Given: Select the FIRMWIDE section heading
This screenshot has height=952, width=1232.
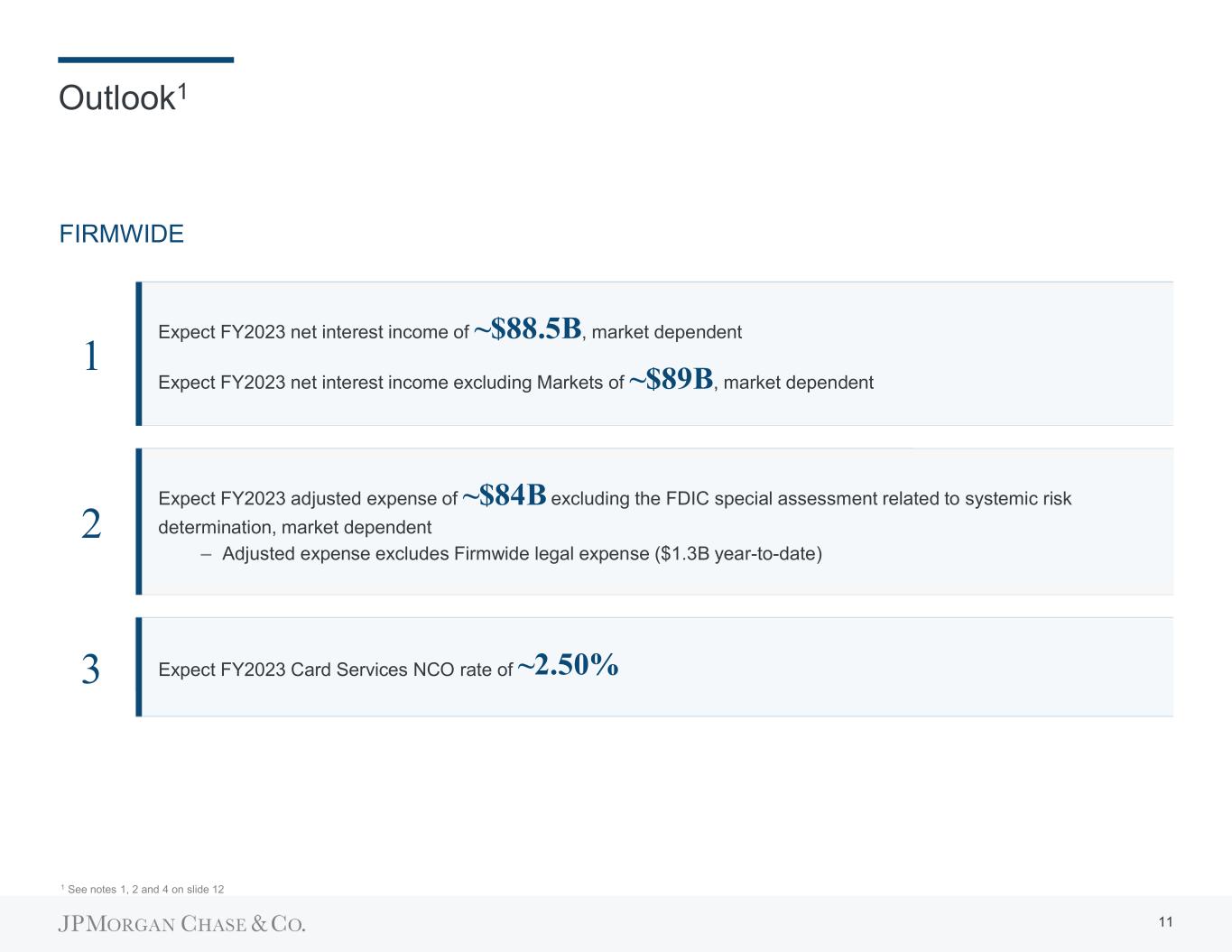Looking at the screenshot, I should (x=121, y=235).
